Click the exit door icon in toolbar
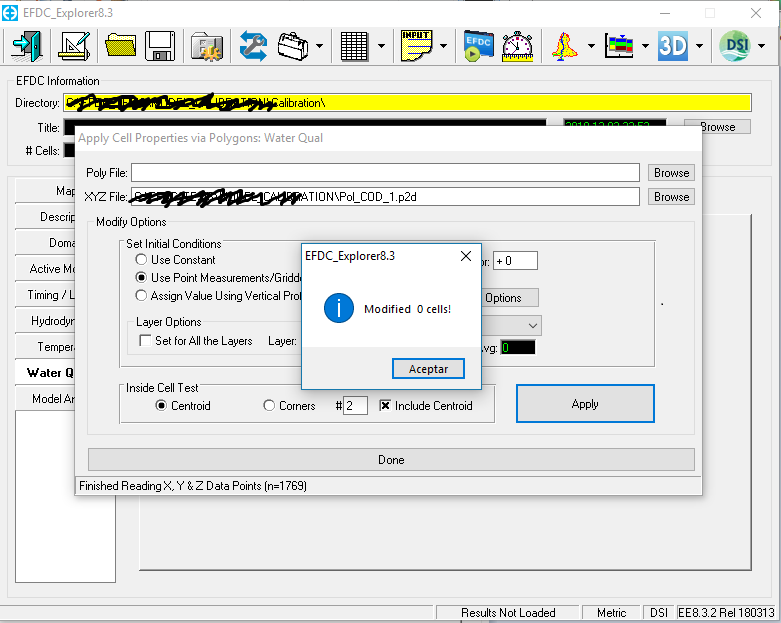The image size is (781, 623). point(27,46)
